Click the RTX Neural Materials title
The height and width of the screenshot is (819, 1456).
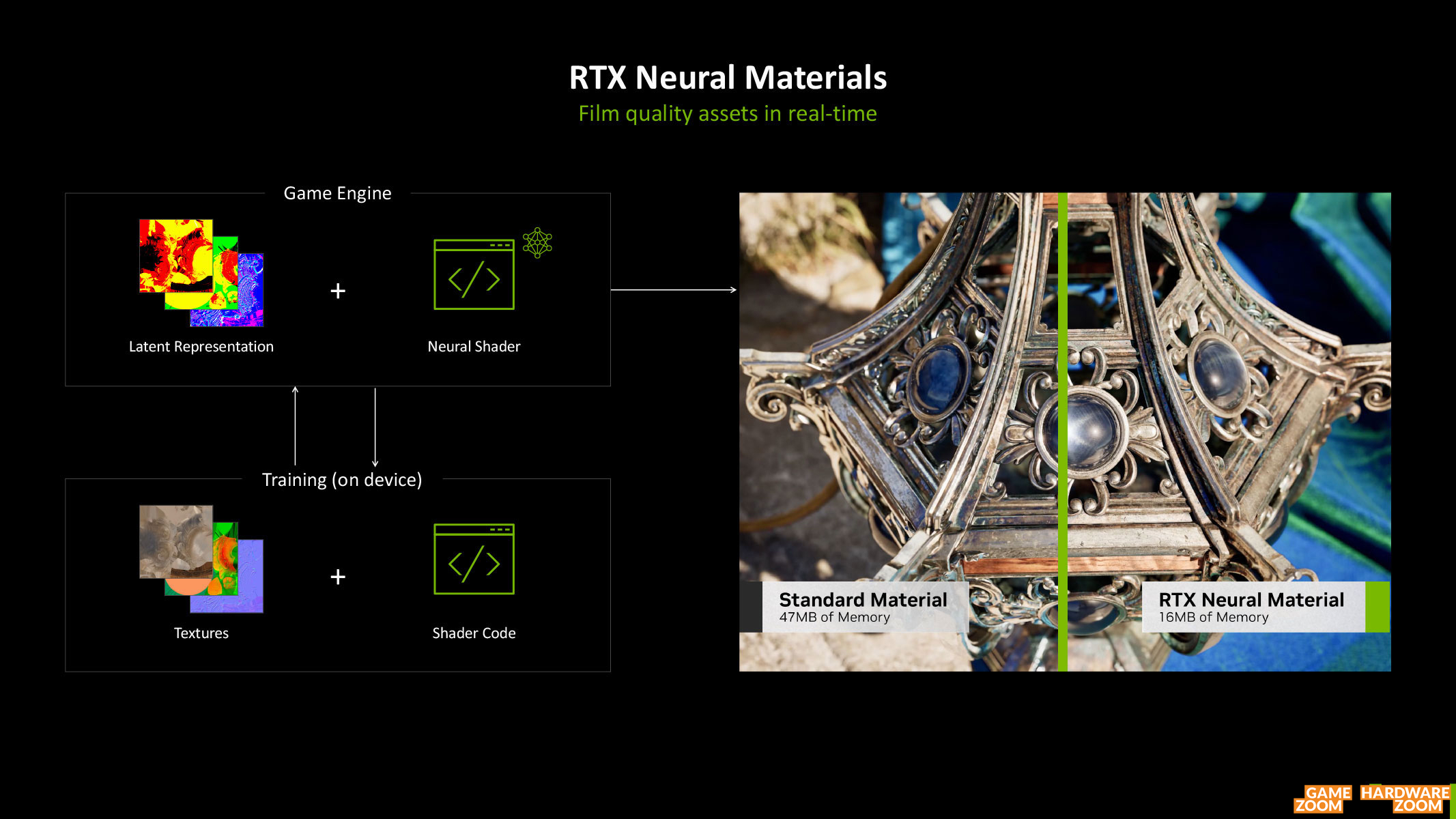coord(728,78)
